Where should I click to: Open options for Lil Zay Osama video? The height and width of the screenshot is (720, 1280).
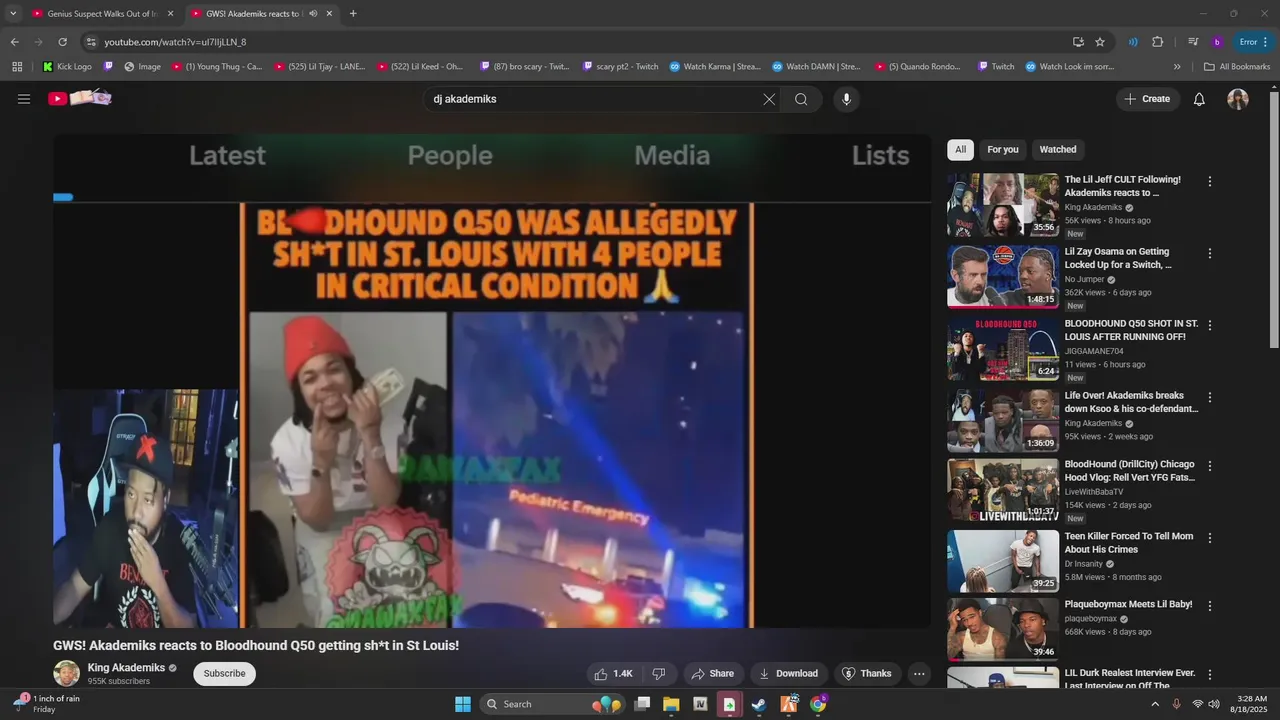1210,254
